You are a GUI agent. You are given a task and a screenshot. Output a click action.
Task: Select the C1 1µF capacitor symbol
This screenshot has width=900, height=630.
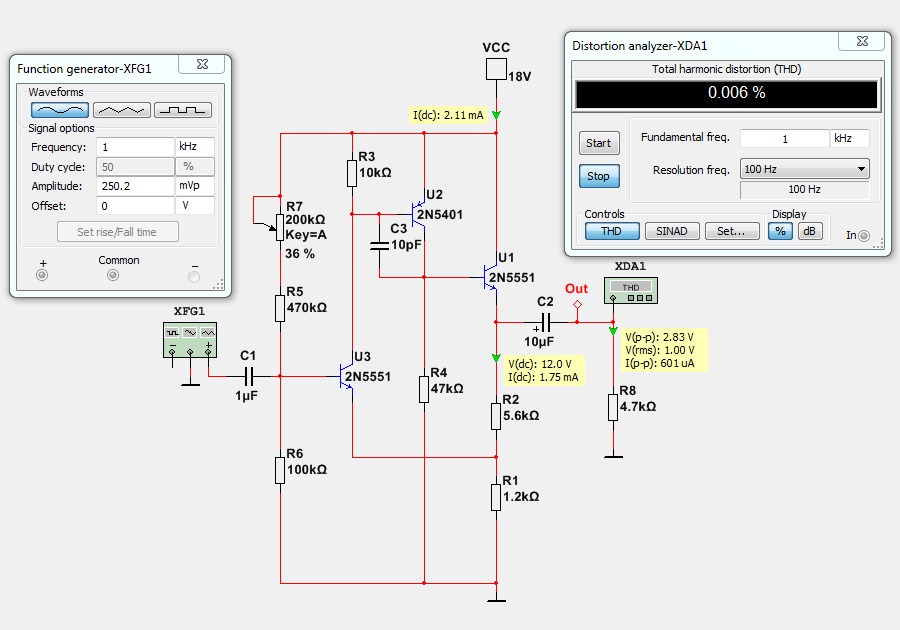tap(249, 376)
